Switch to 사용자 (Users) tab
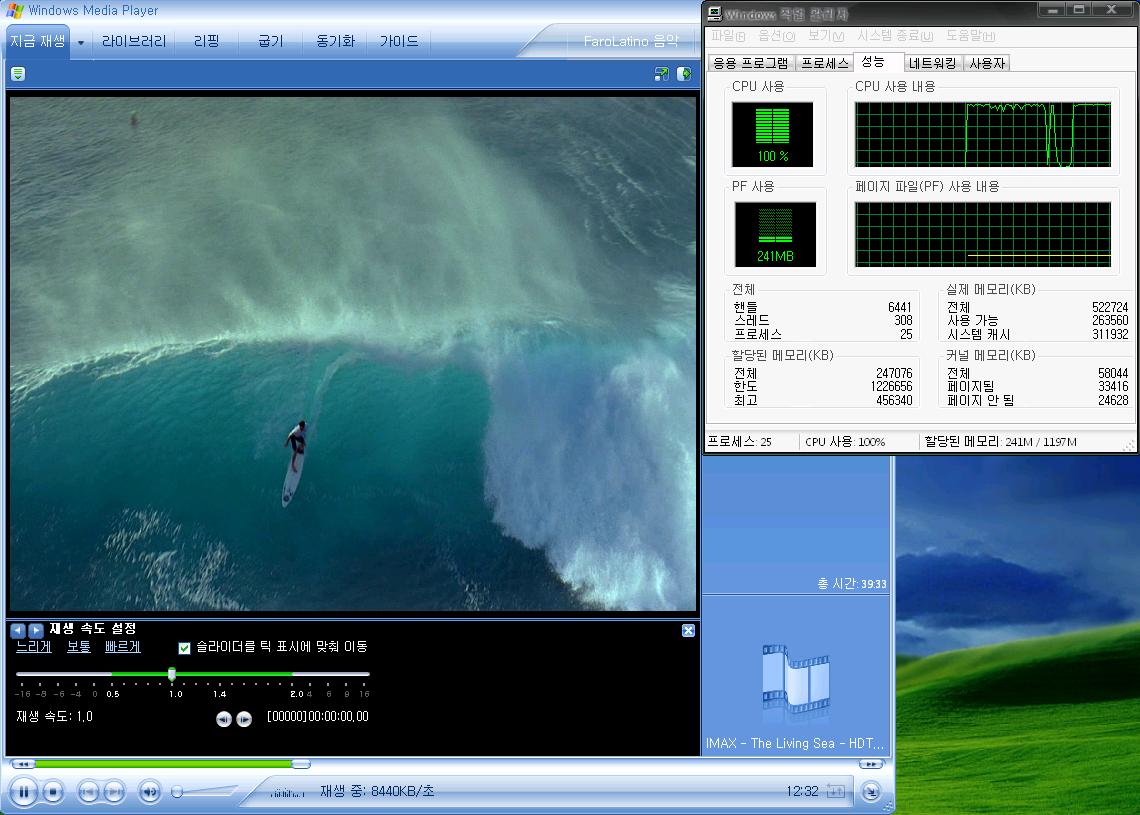Viewport: 1140px width, 815px height. tap(987, 63)
